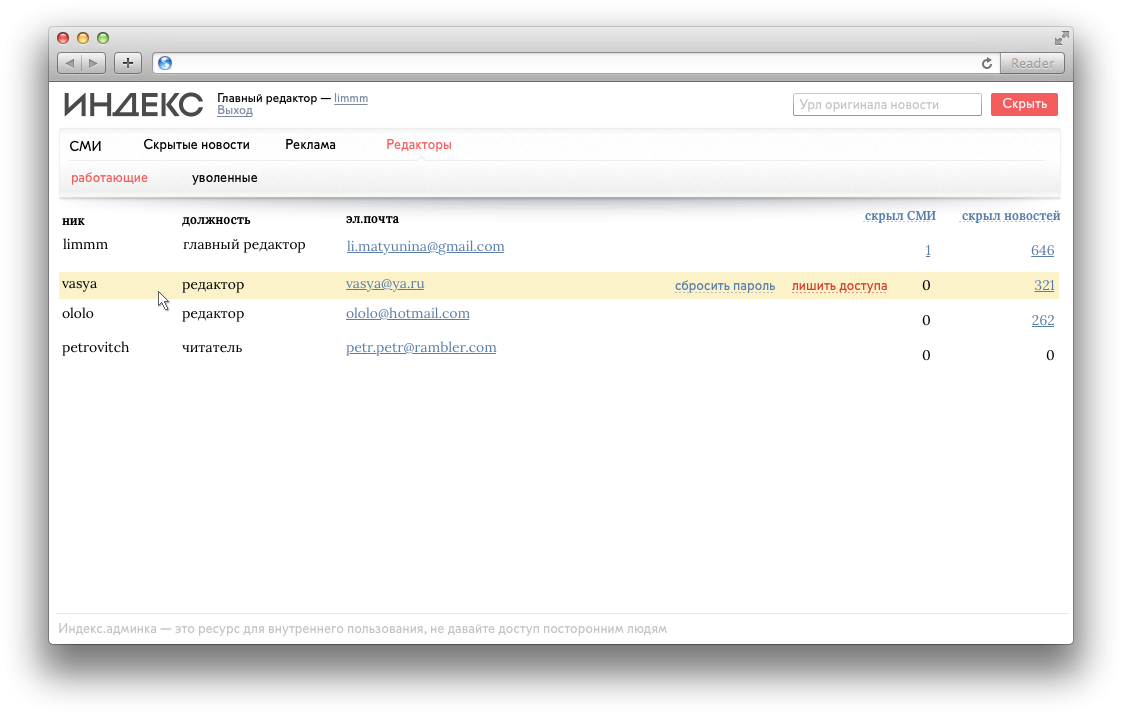Click the browser forward arrow button

point(93,63)
